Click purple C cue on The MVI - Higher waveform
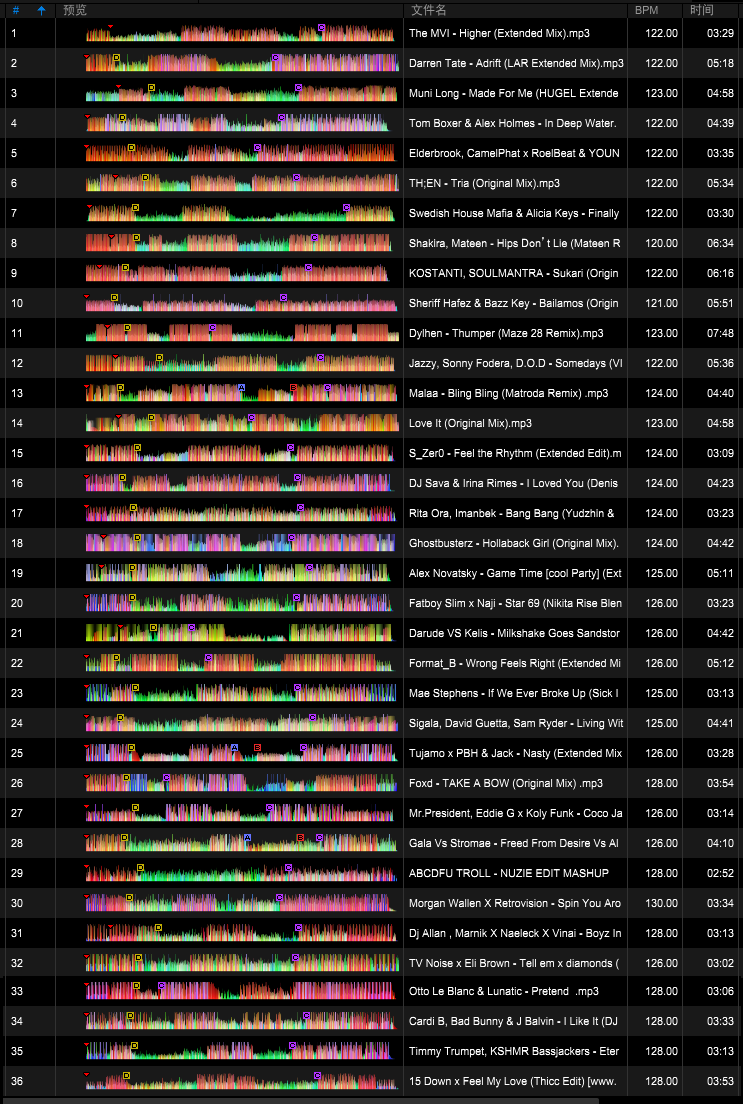 pyautogui.click(x=321, y=27)
